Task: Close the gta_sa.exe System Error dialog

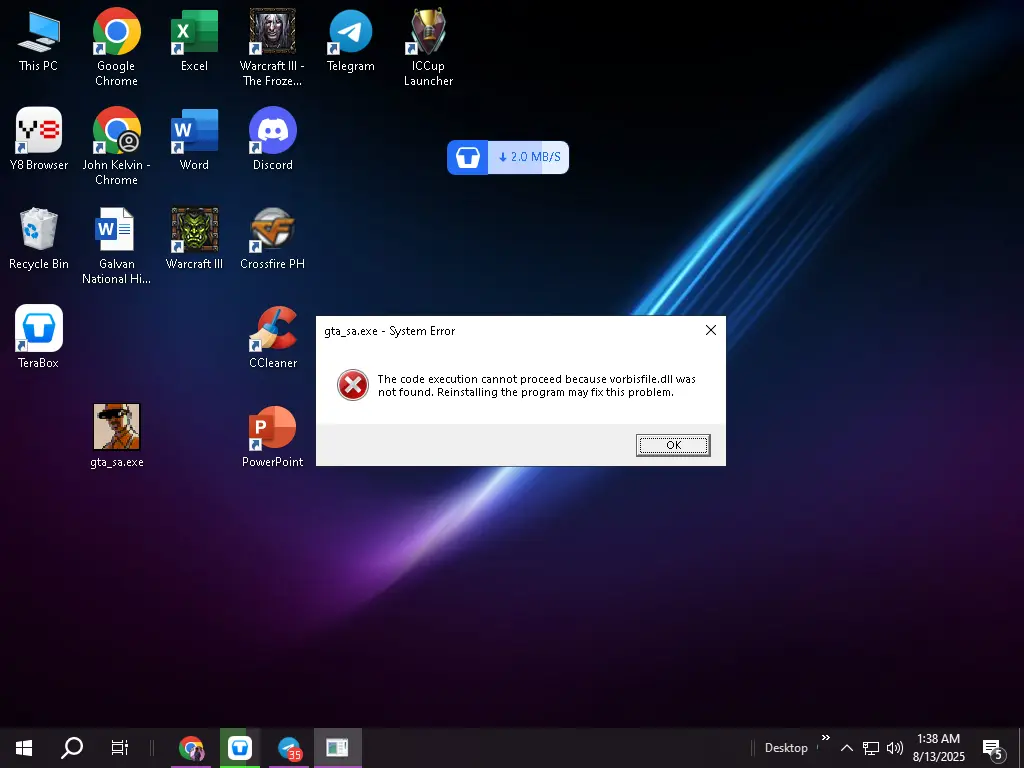Action: (x=711, y=330)
